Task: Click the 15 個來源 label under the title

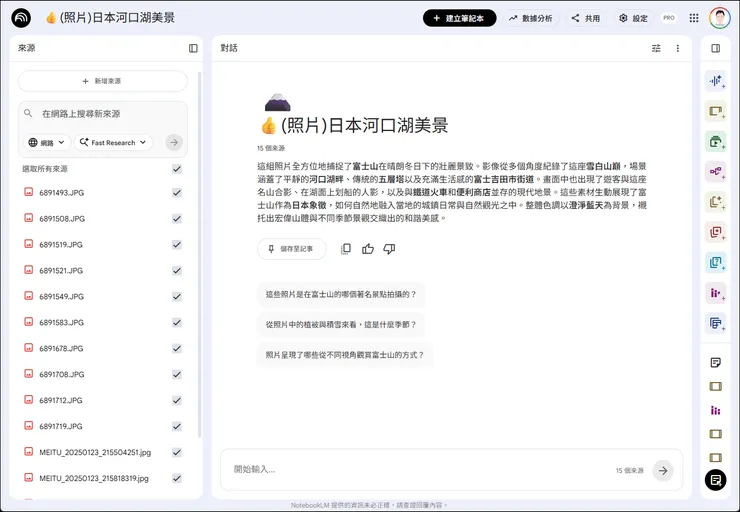Action: click(271, 148)
